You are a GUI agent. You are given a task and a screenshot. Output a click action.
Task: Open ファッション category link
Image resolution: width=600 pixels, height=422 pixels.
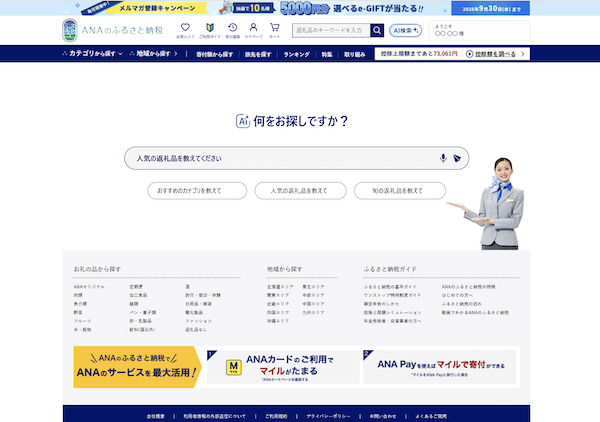tap(198, 321)
